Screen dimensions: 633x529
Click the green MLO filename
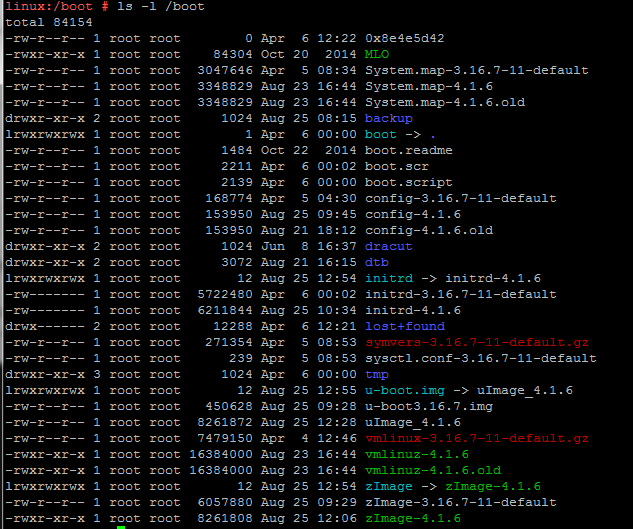(x=377, y=54)
